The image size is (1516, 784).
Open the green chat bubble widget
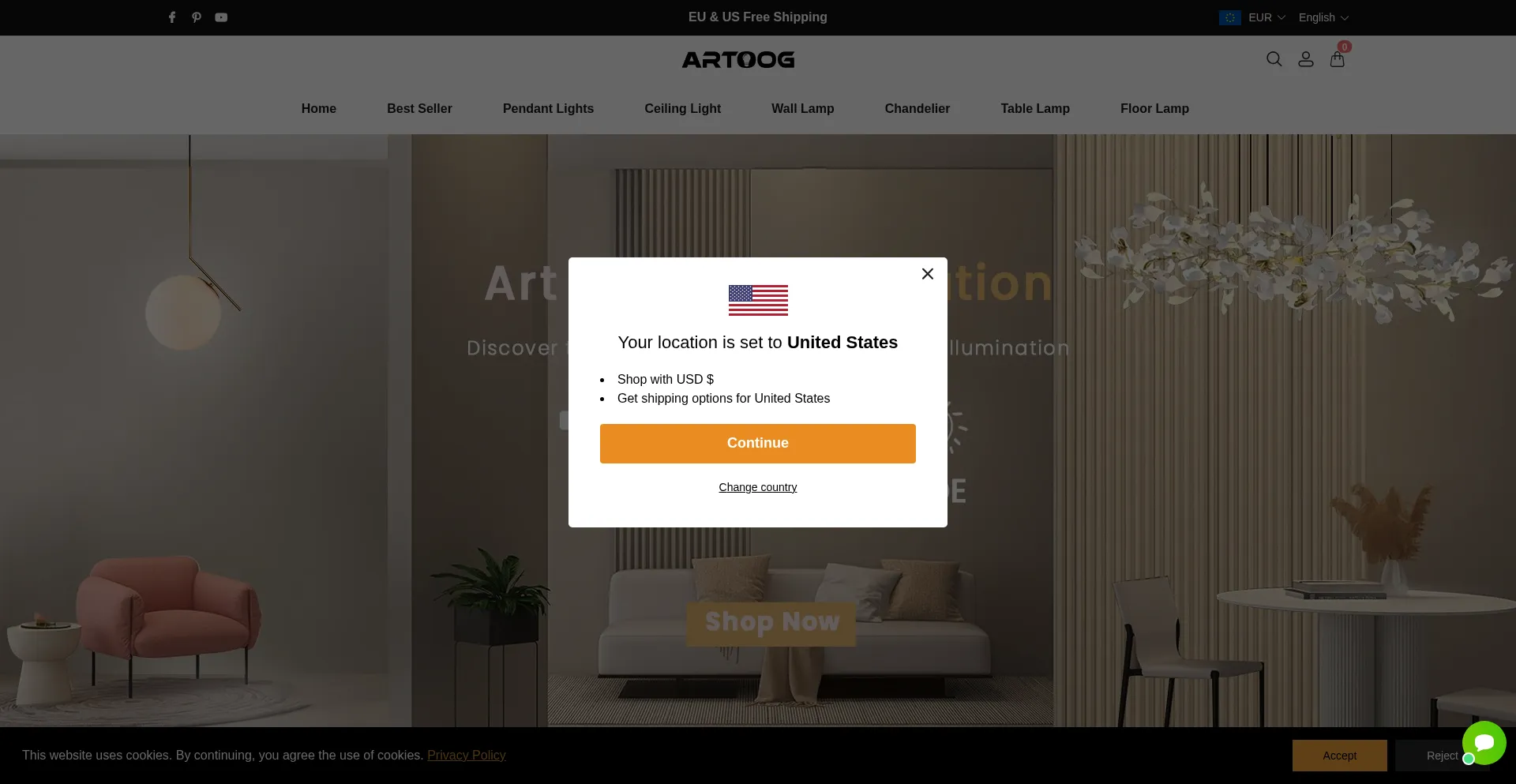tap(1484, 743)
